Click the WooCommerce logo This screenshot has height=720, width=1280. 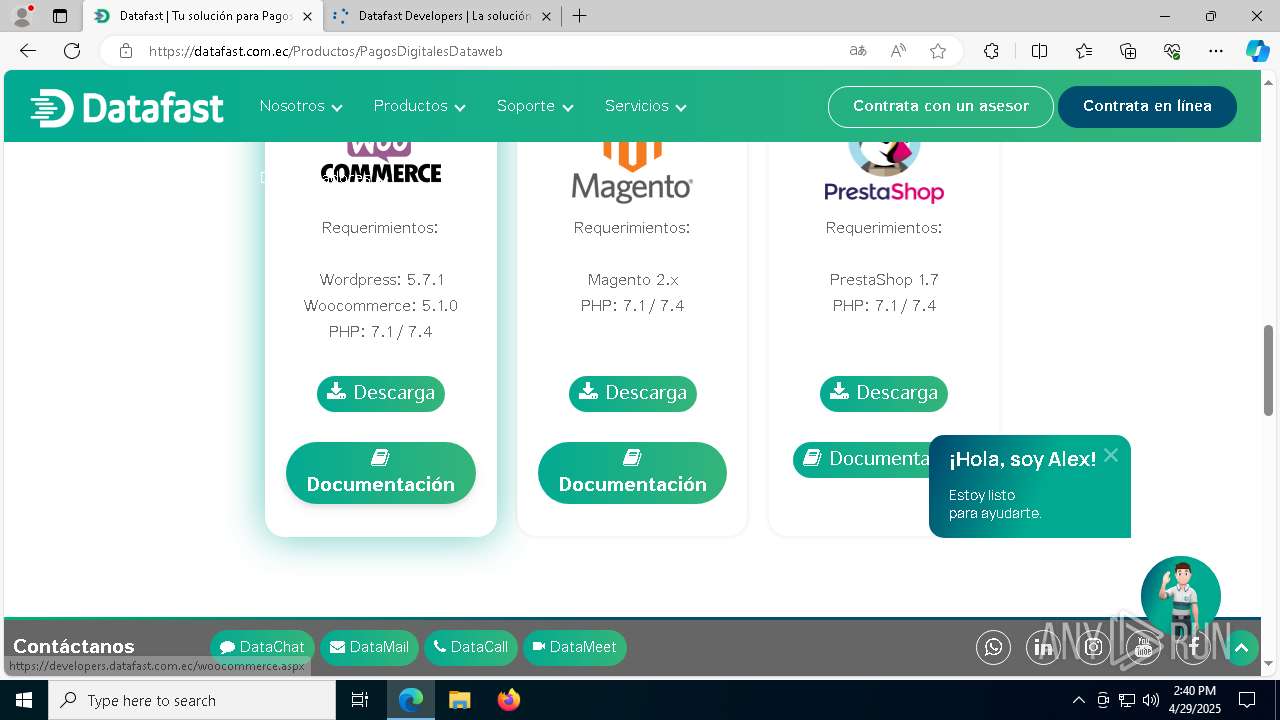click(x=380, y=163)
